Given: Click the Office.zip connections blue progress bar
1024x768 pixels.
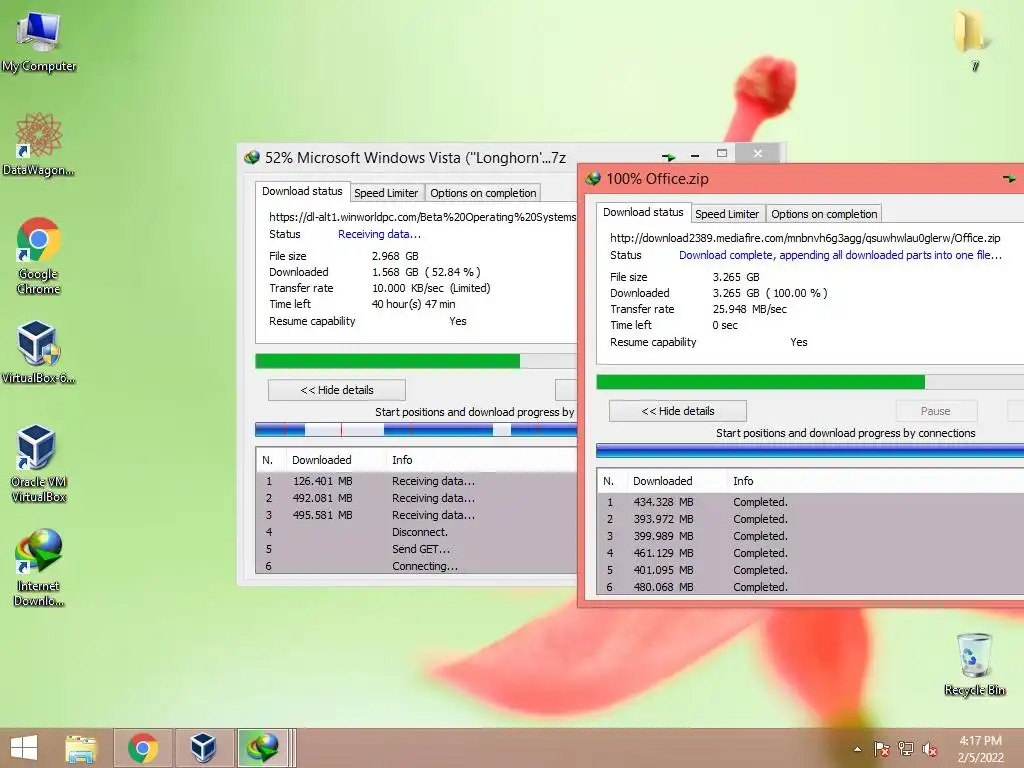Looking at the screenshot, I should click(x=810, y=451).
